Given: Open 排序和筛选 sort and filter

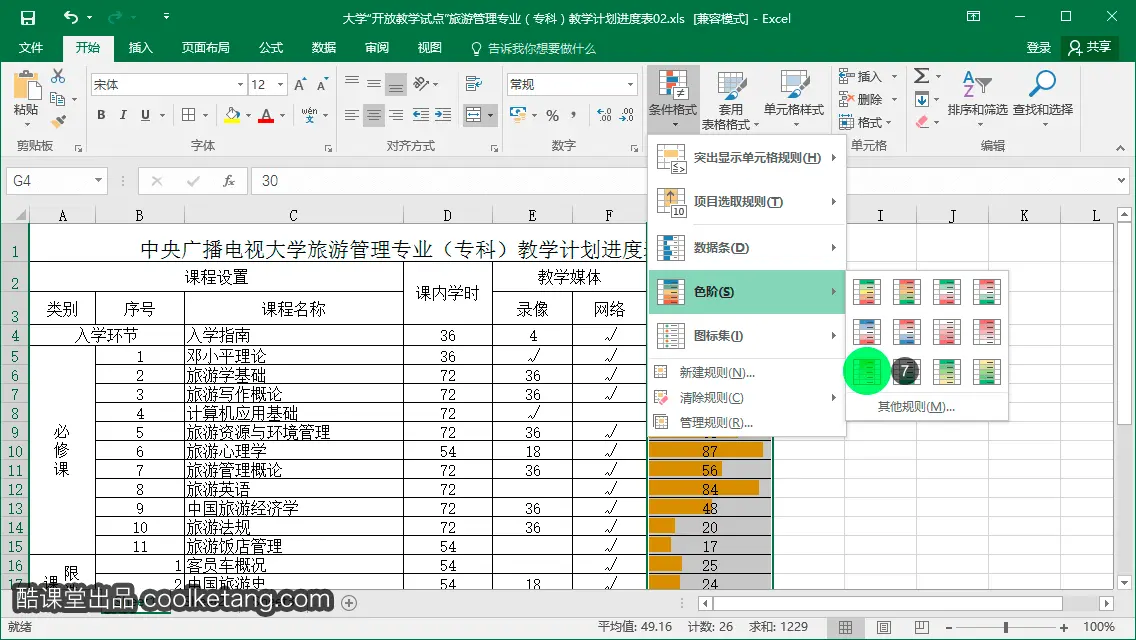Looking at the screenshot, I should point(977,99).
